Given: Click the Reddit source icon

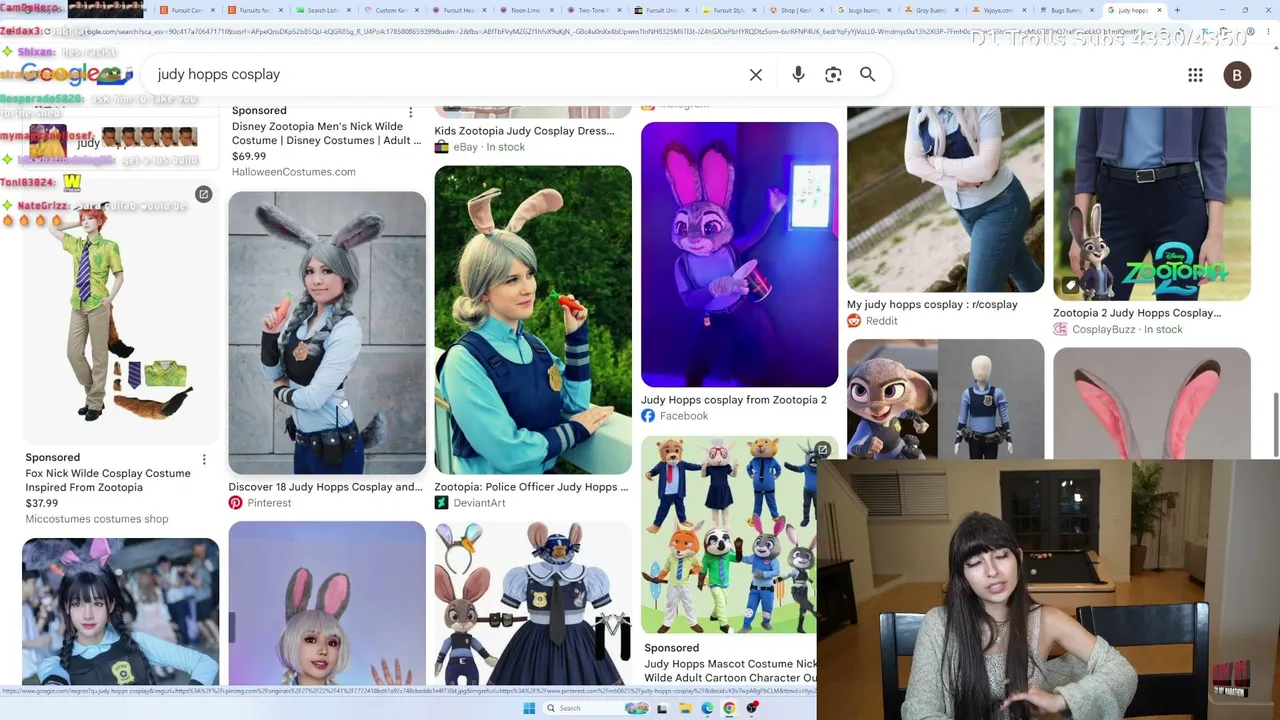Looking at the screenshot, I should click(x=854, y=321).
